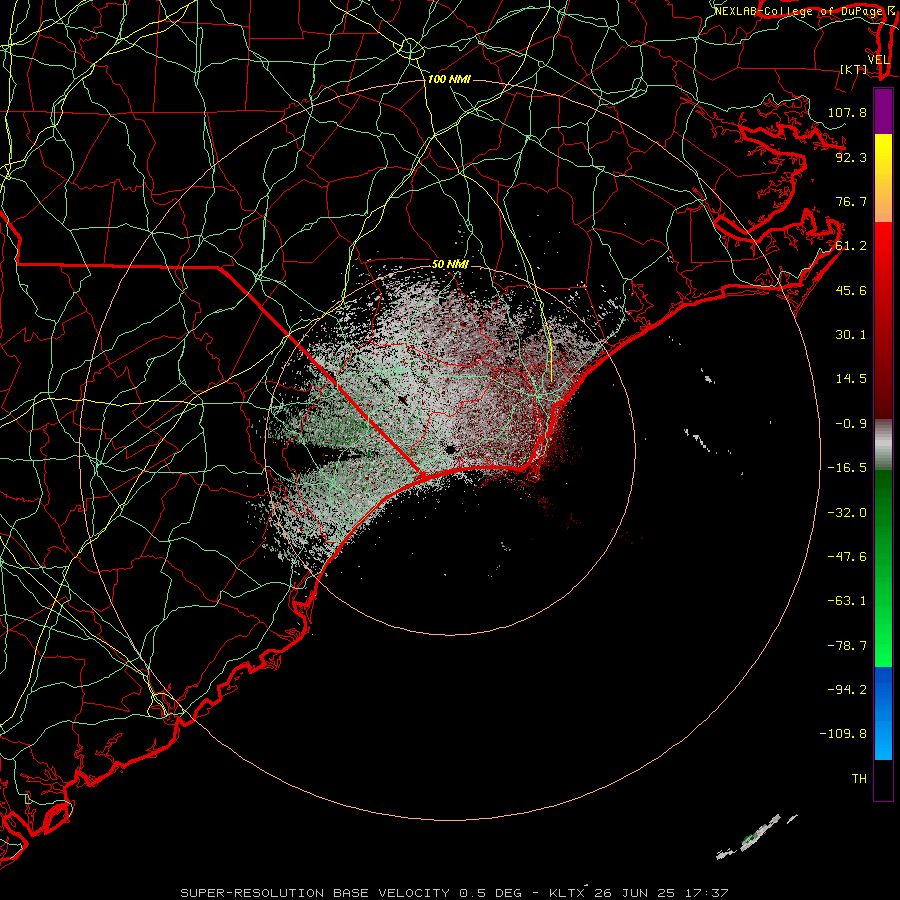Click the 50 NMI range ring label
Viewport: 900px width, 900px height.
coord(450,264)
